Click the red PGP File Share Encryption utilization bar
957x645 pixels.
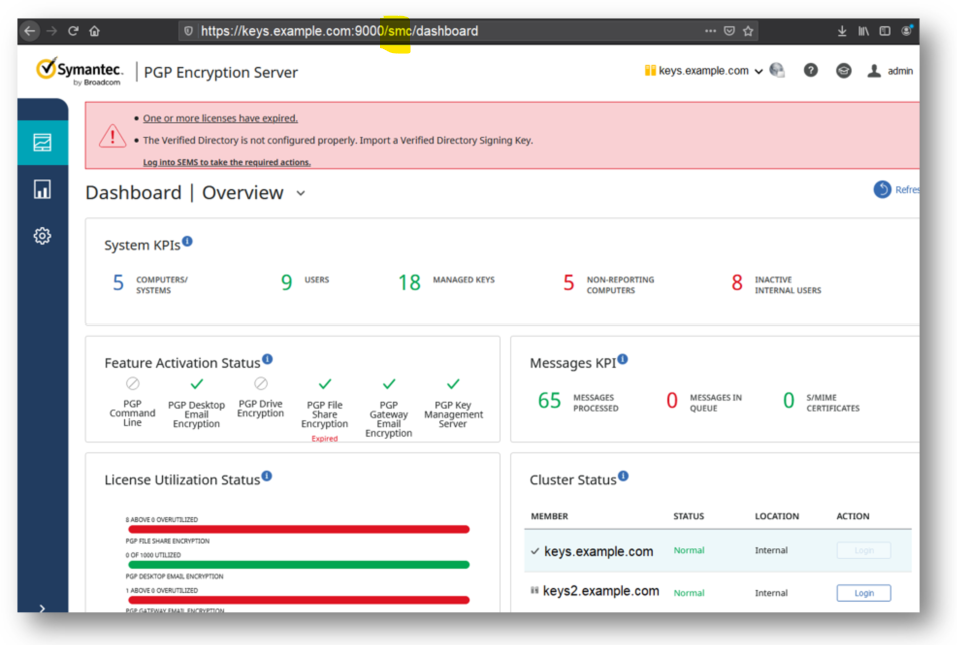tap(298, 529)
